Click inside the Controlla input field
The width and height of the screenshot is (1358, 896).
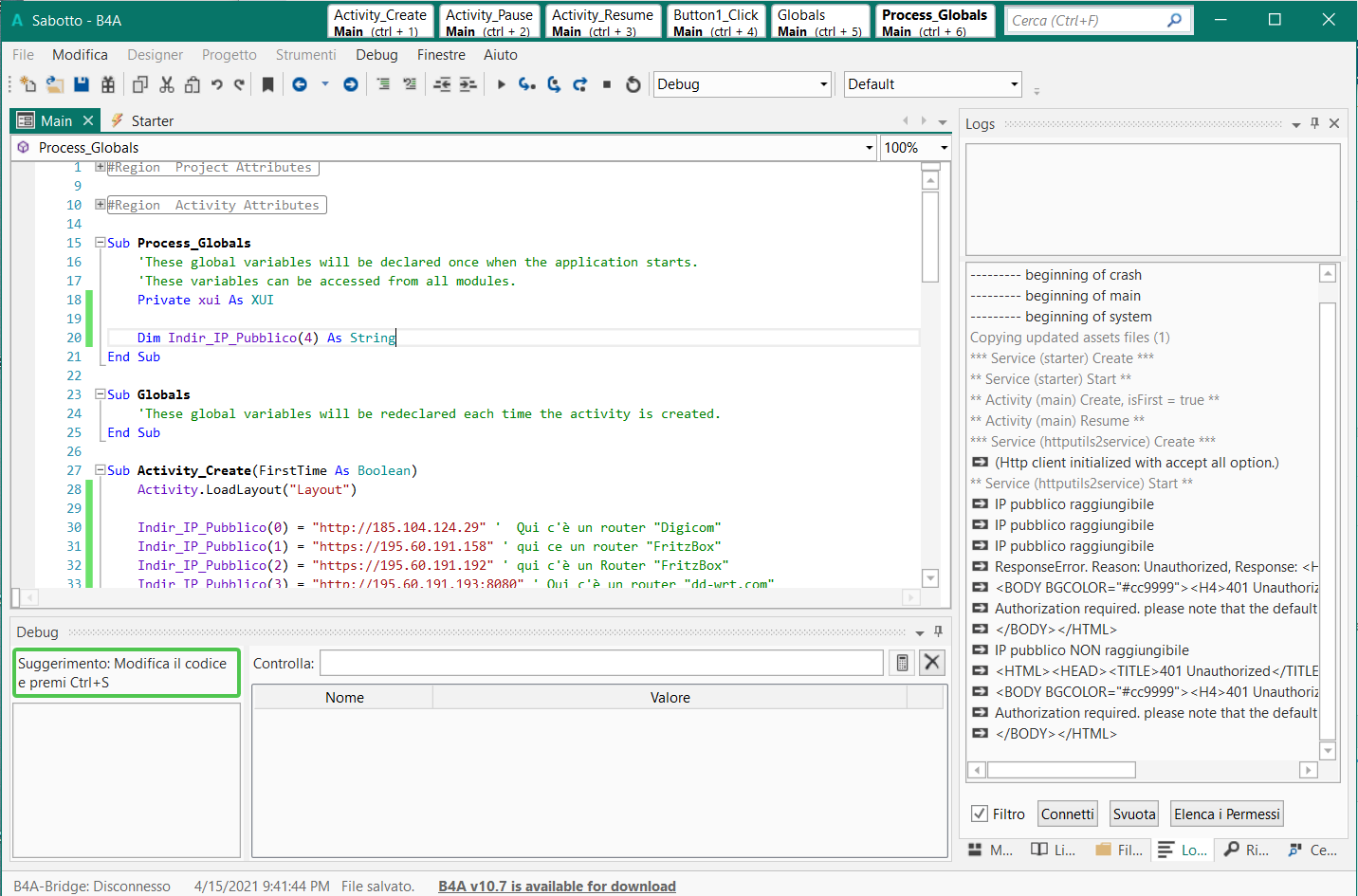click(x=601, y=663)
